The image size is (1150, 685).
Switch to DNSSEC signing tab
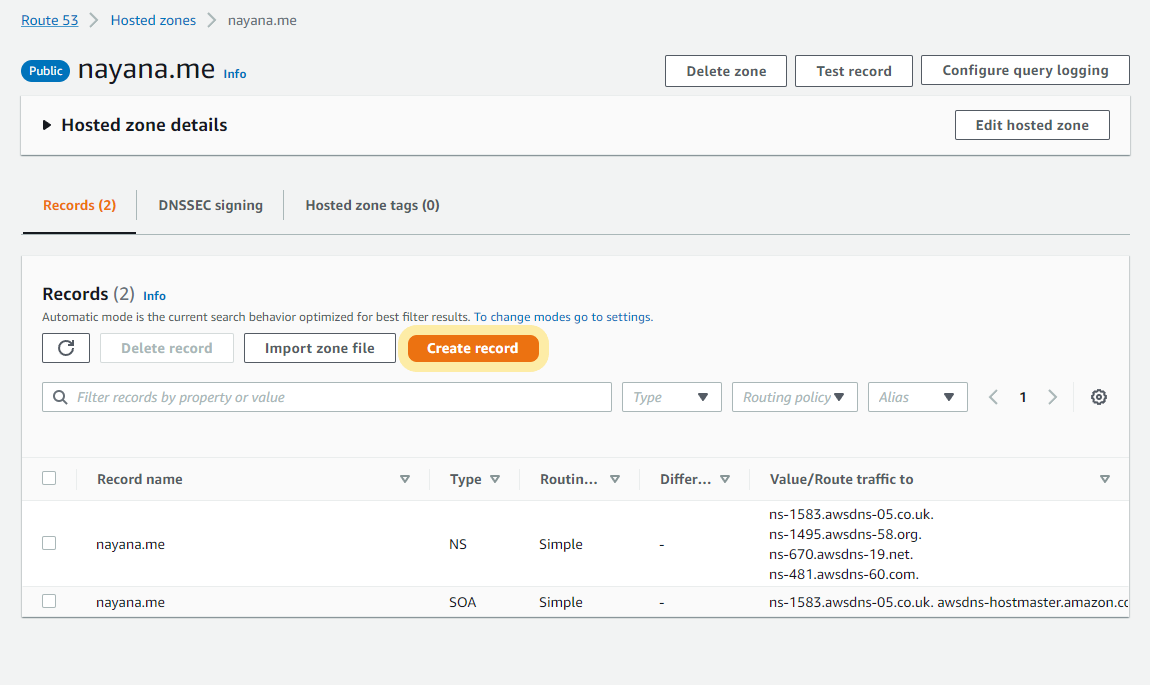(x=210, y=205)
